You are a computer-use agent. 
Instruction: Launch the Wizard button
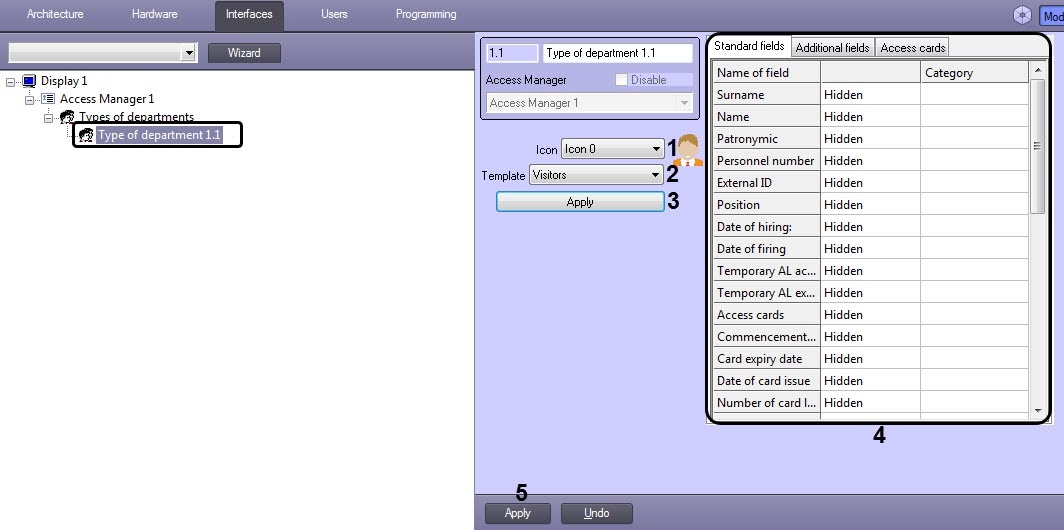click(x=244, y=53)
